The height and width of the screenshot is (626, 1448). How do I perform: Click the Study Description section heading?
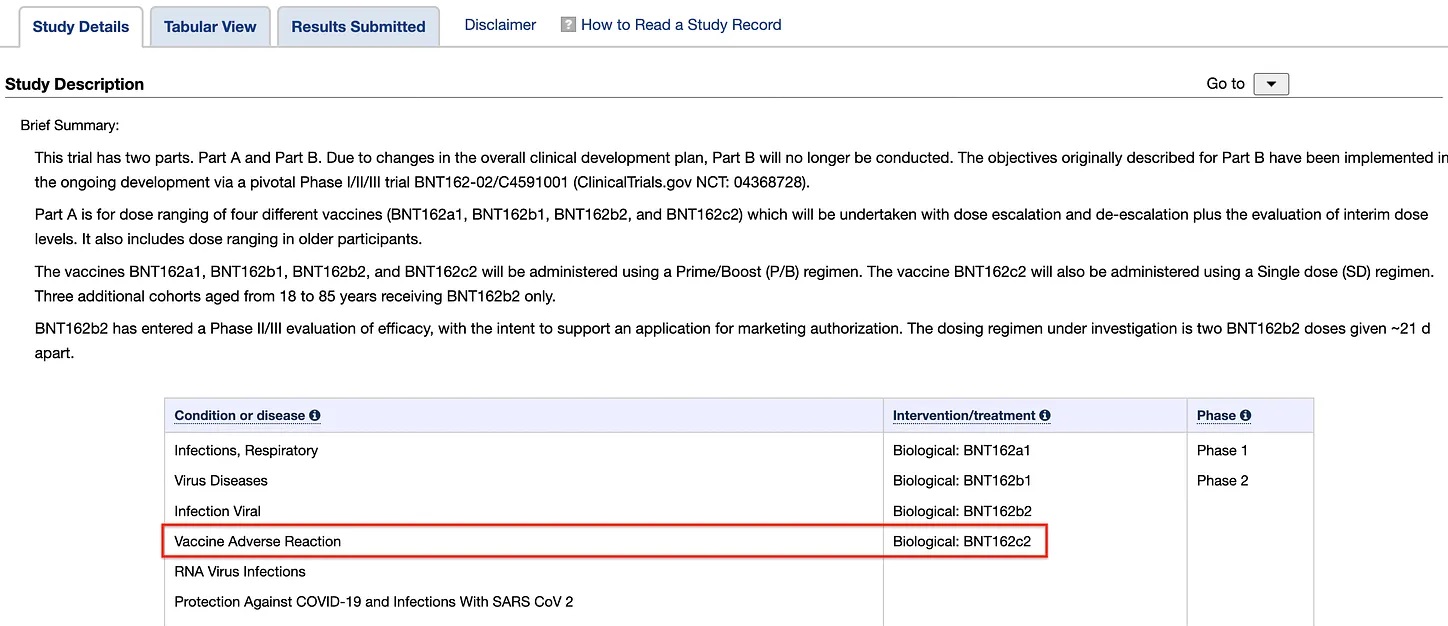pyautogui.click(x=75, y=85)
